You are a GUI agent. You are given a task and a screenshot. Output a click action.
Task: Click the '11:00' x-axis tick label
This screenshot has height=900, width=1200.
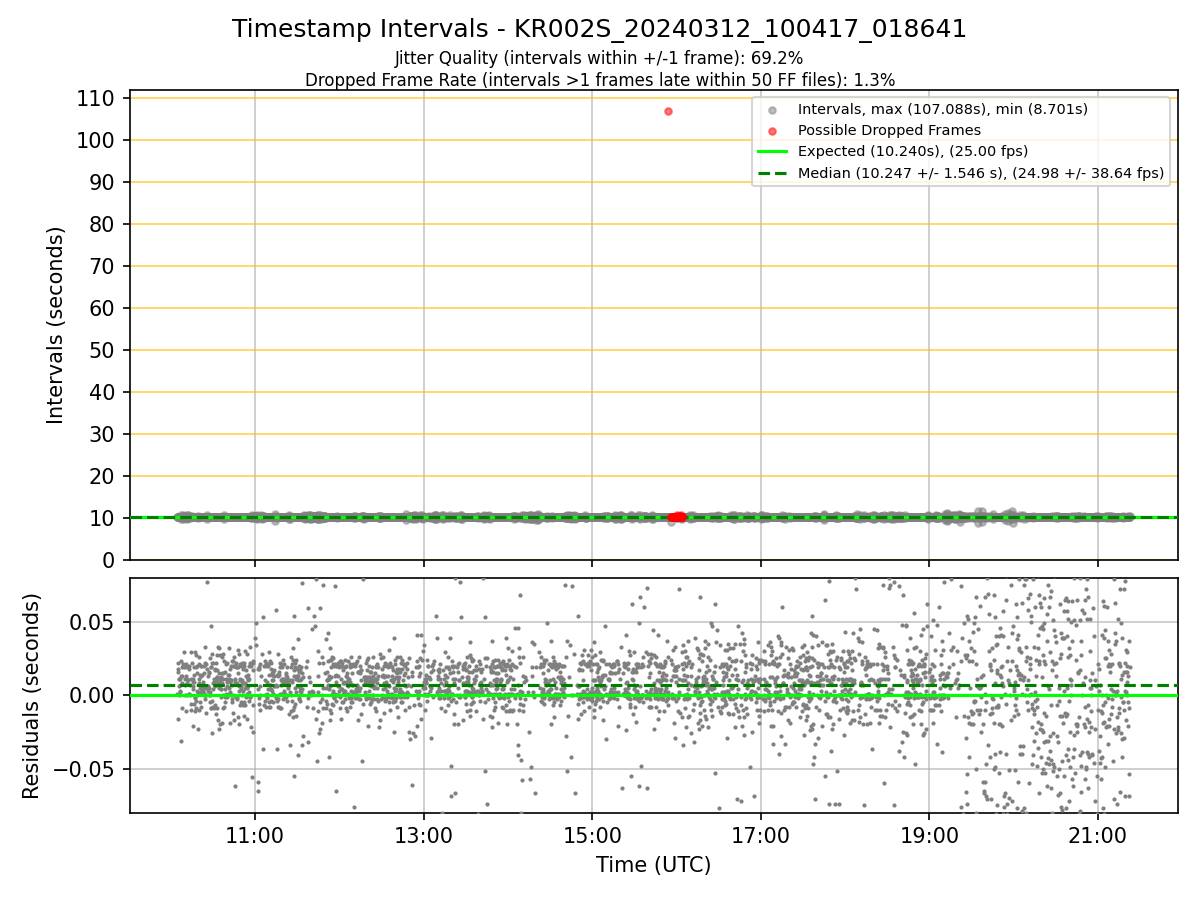click(x=255, y=836)
